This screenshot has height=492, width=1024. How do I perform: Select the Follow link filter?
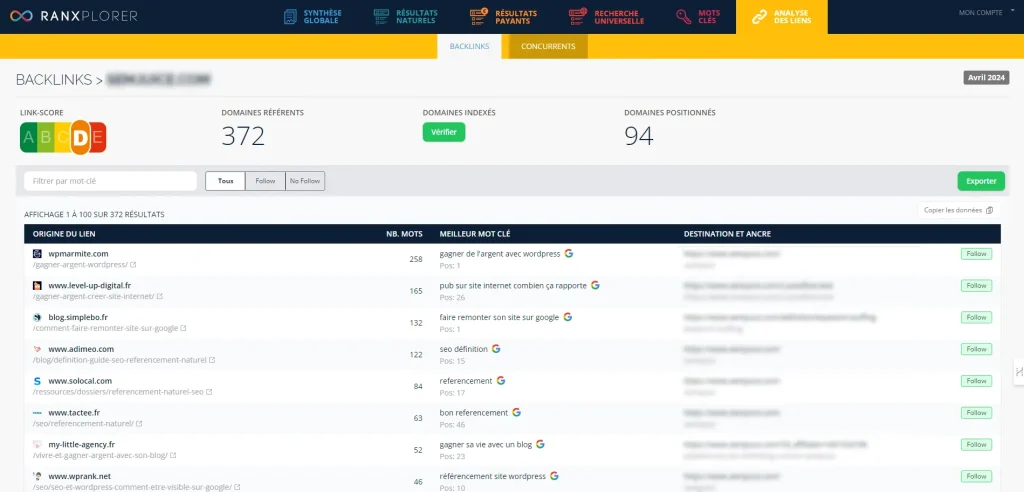coord(265,181)
